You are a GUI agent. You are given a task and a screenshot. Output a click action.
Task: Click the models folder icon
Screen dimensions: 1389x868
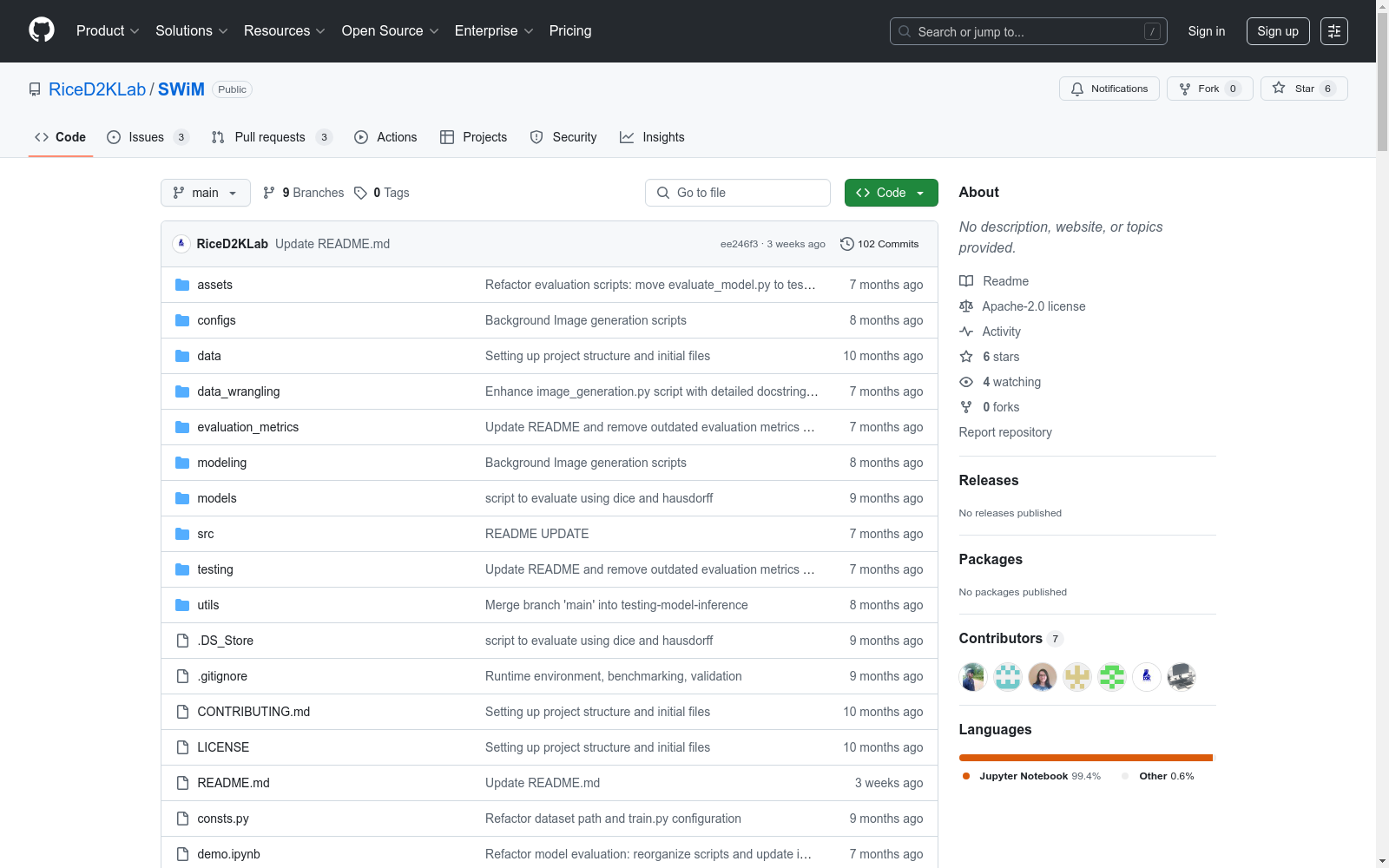click(182, 498)
